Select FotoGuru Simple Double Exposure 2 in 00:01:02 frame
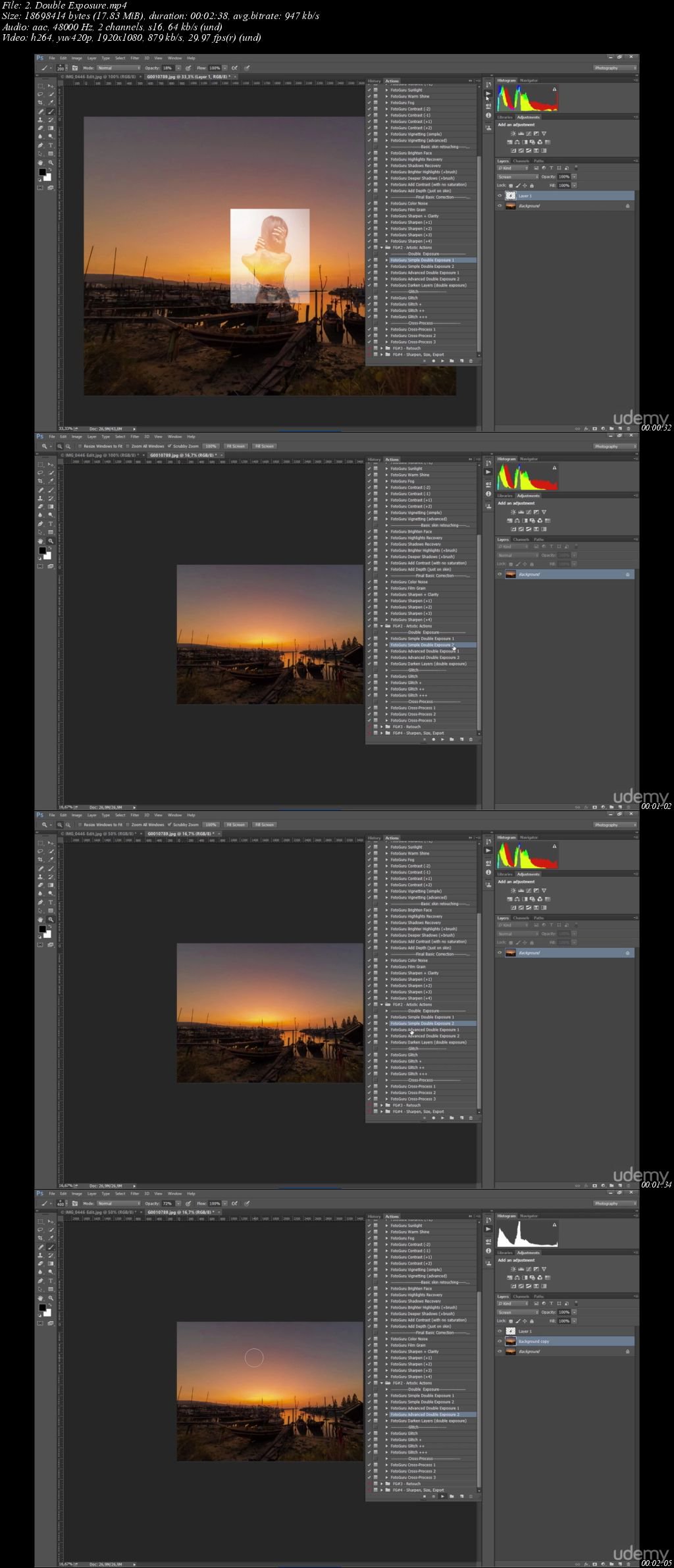Image resolution: width=674 pixels, height=1568 pixels. (422, 645)
